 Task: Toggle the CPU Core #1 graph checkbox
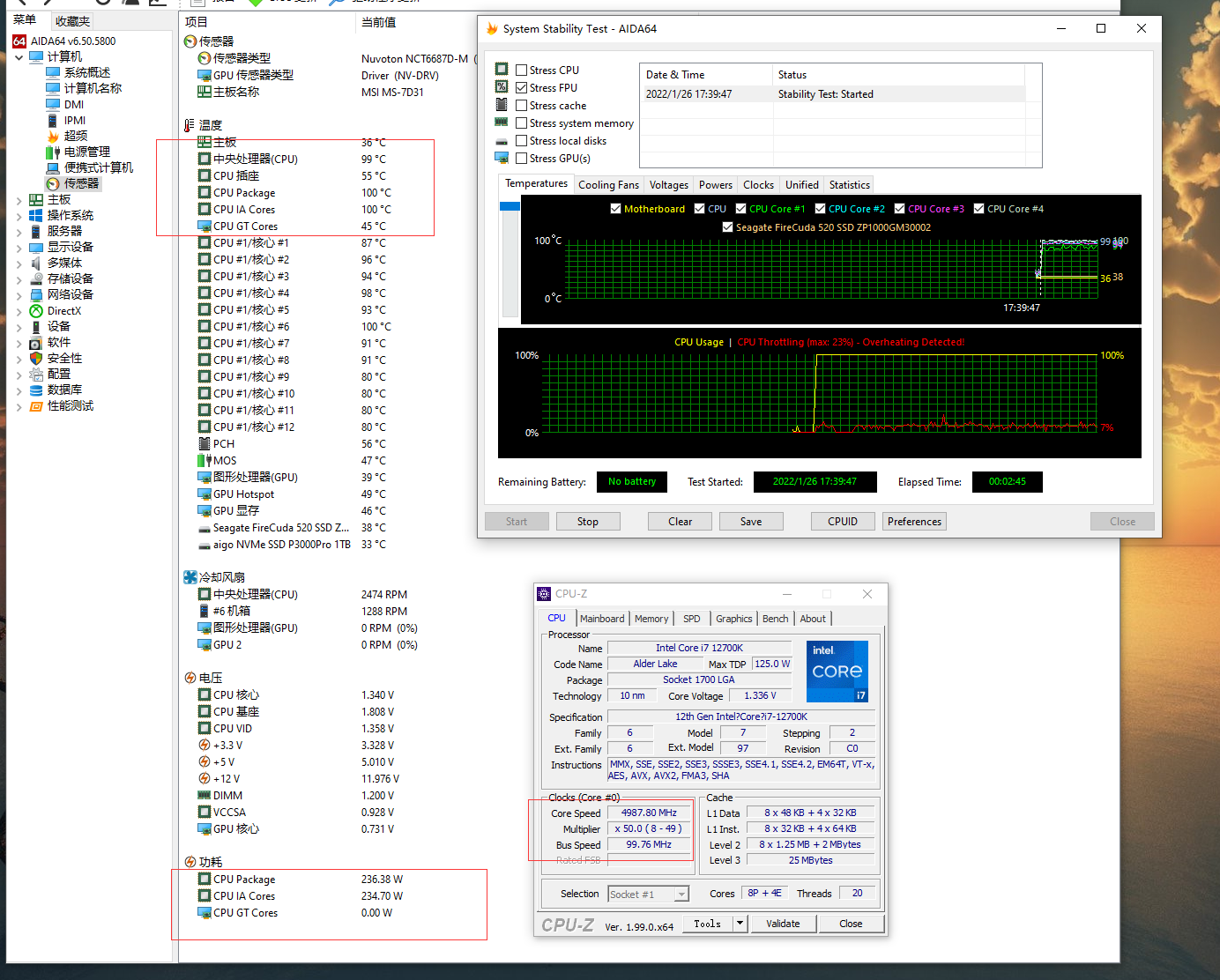740,209
